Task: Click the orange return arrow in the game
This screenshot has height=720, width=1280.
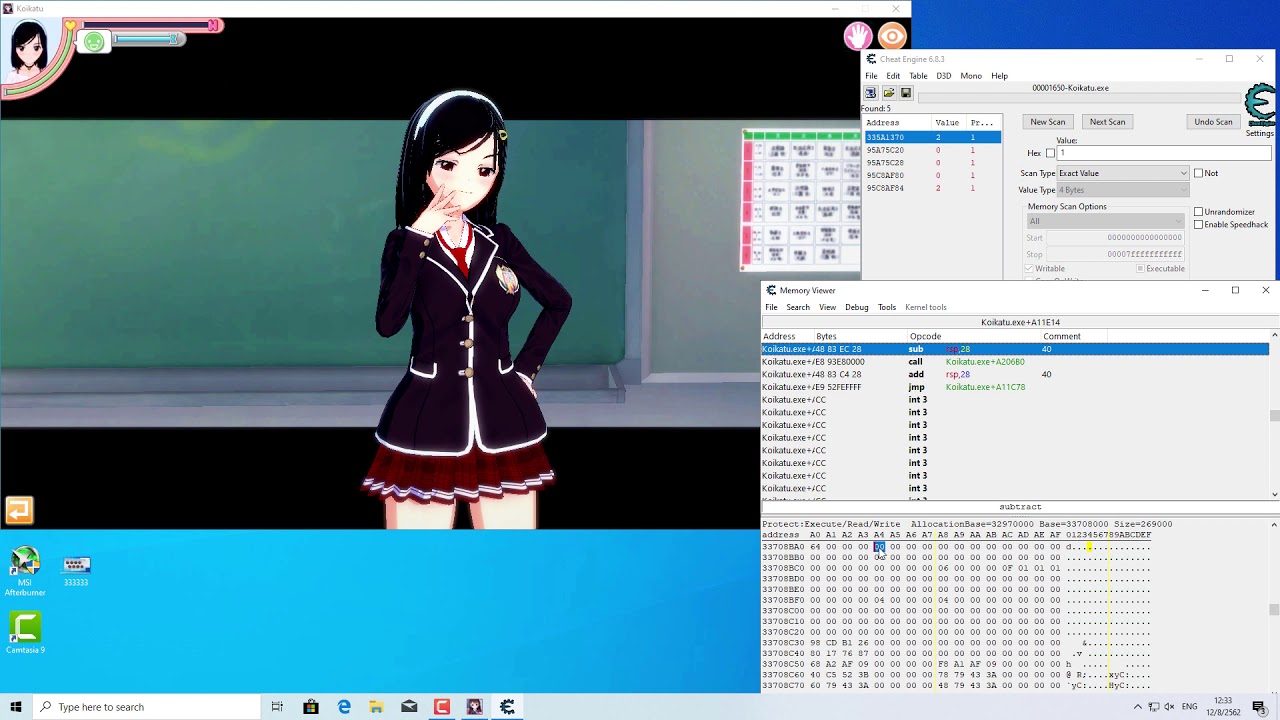Action: coord(19,511)
